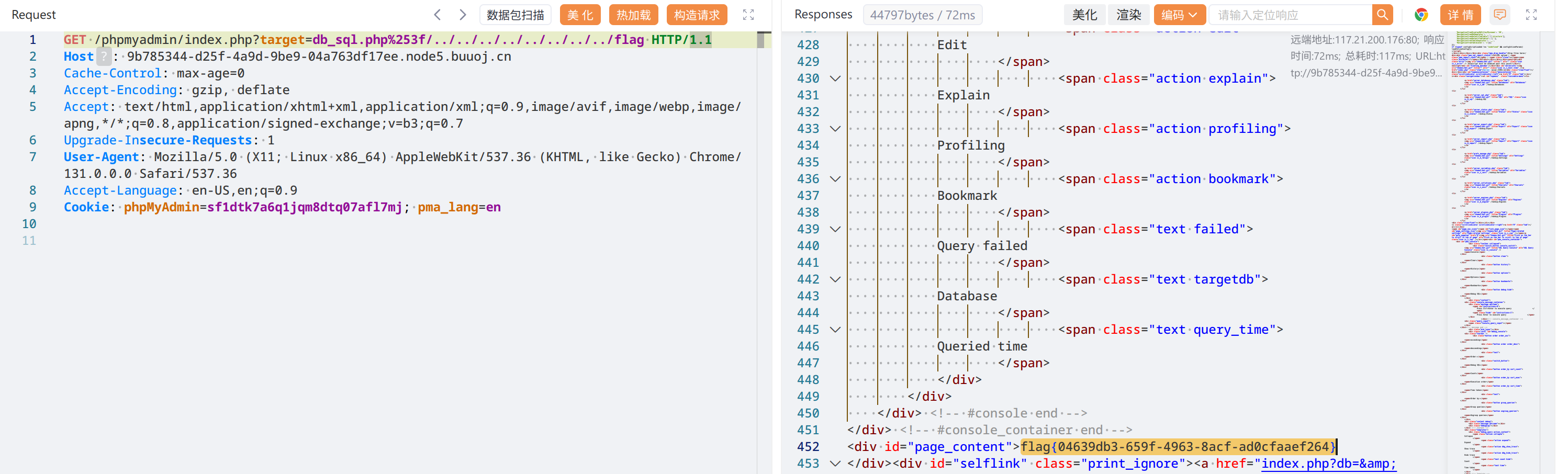Viewport: 1568px width, 474px height.
Task: Click 'Explain' text at line 431
Action: coord(963,96)
